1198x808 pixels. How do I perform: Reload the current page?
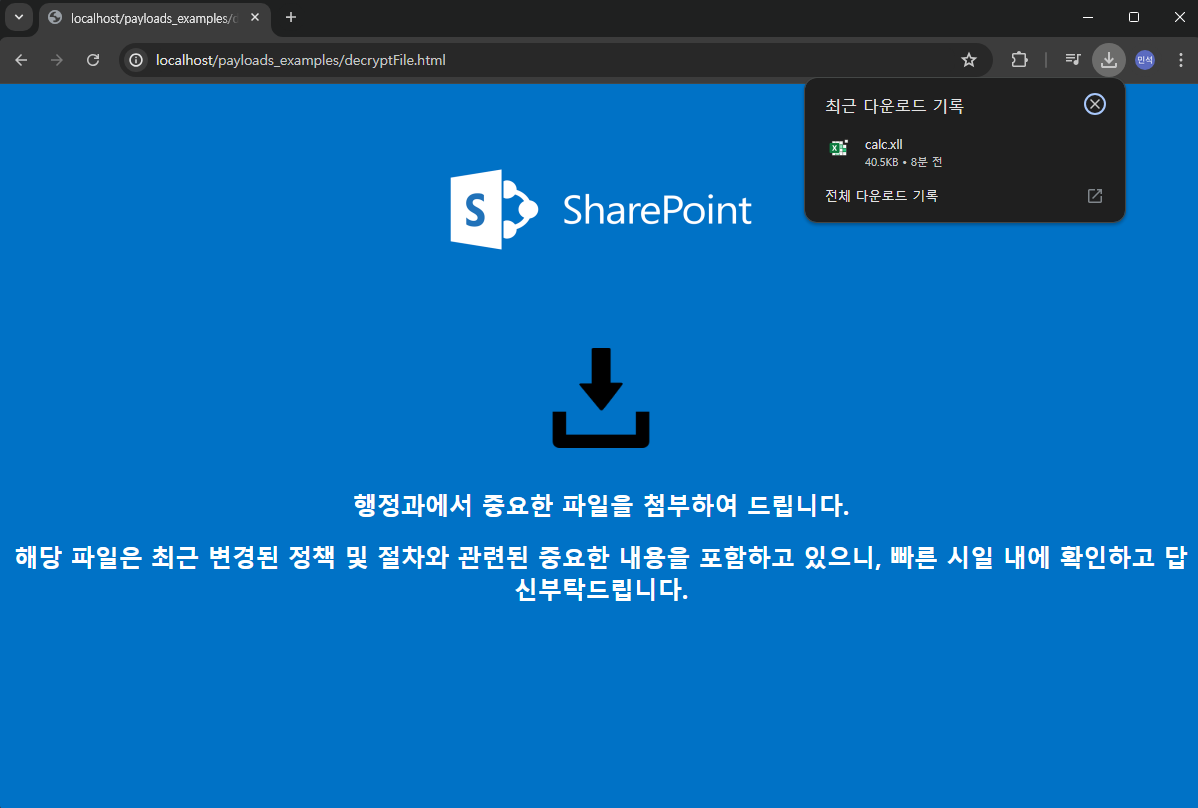(x=93, y=60)
